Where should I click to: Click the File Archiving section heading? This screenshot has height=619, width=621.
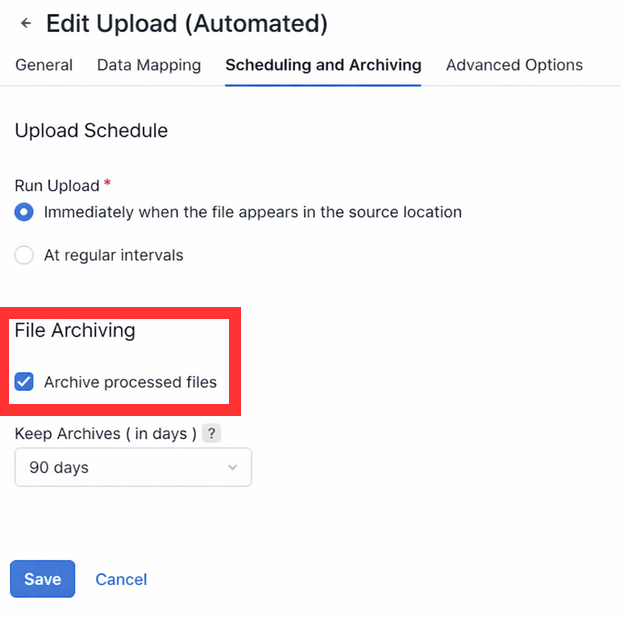pos(75,330)
